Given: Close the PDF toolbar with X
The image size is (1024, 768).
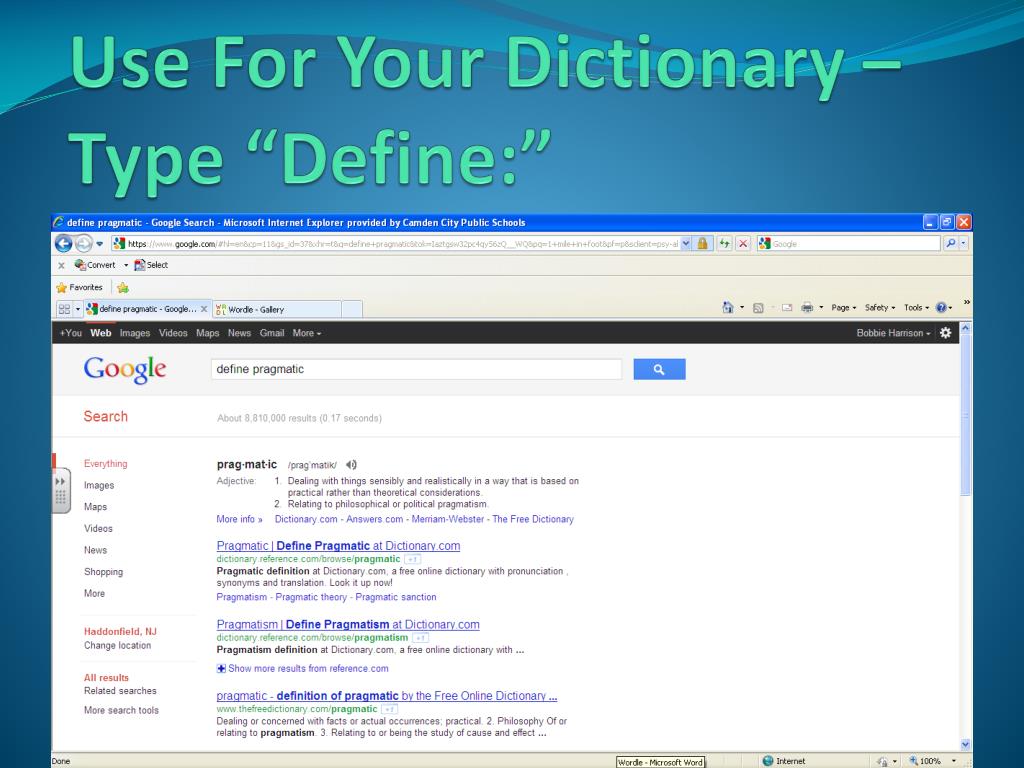Looking at the screenshot, I should [61, 265].
